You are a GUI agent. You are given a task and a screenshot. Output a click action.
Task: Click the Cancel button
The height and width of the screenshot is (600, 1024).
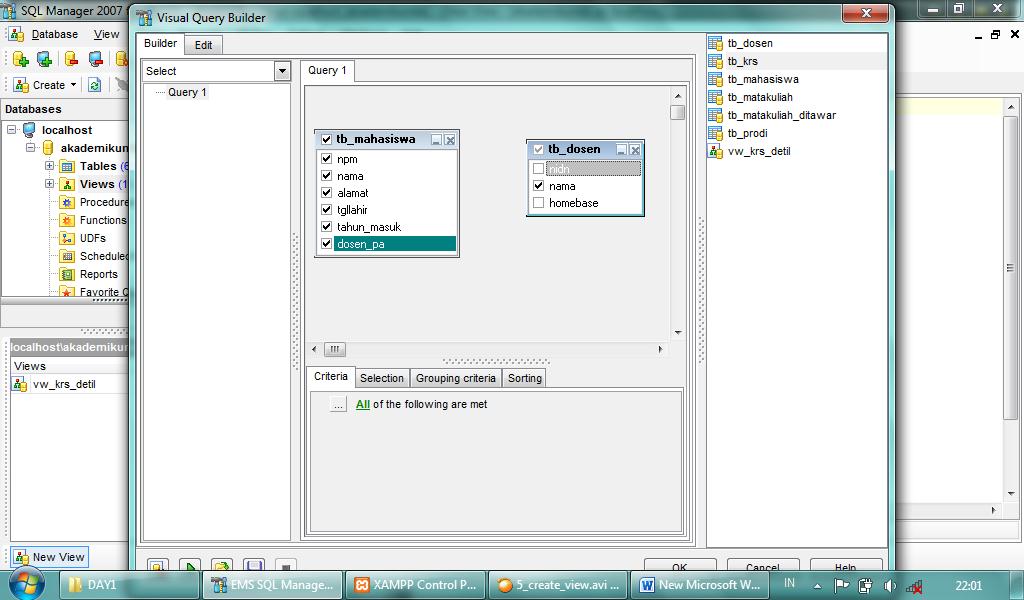point(763,566)
